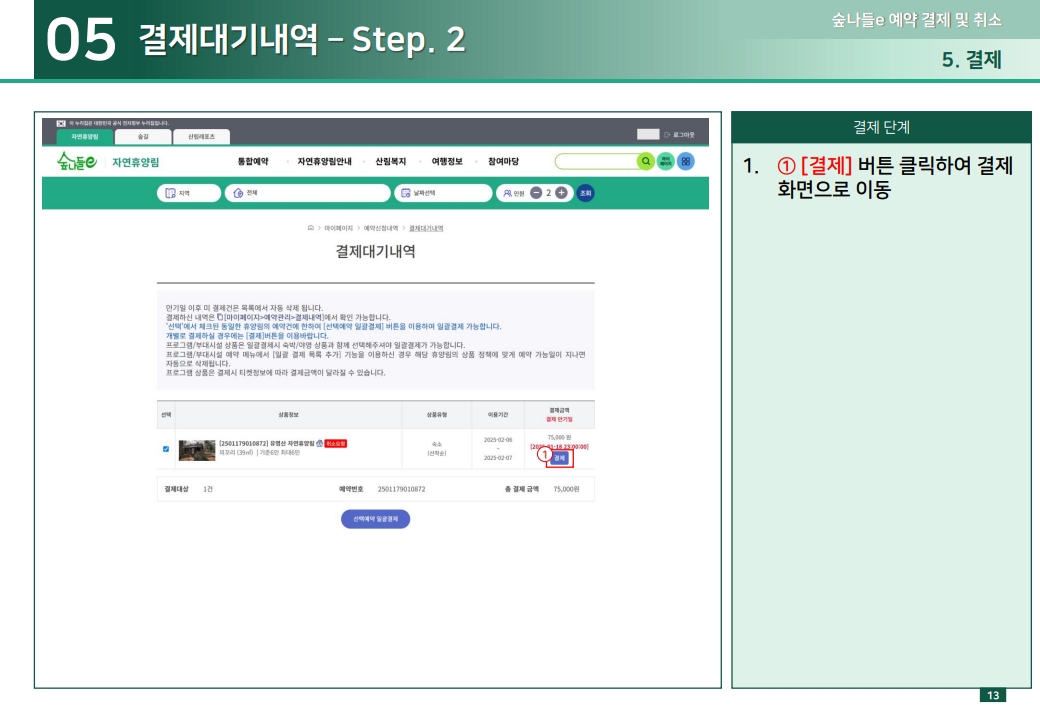Click the home icon in the breadcrumb

(310, 228)
